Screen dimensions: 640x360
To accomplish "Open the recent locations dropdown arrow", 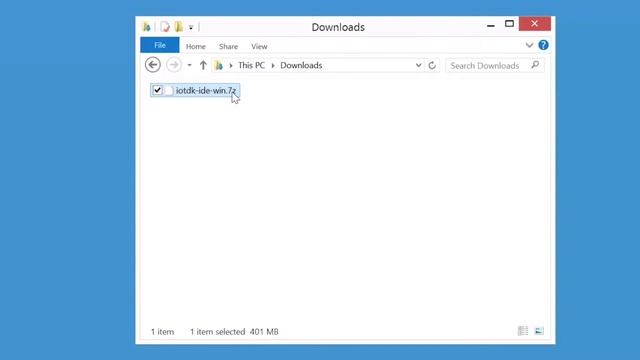I will point(189,65).
